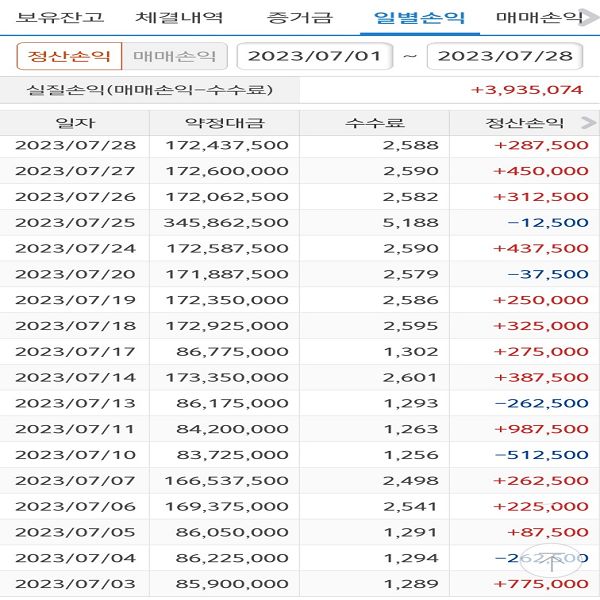Sort by the 일자 column header

point(75,124)
